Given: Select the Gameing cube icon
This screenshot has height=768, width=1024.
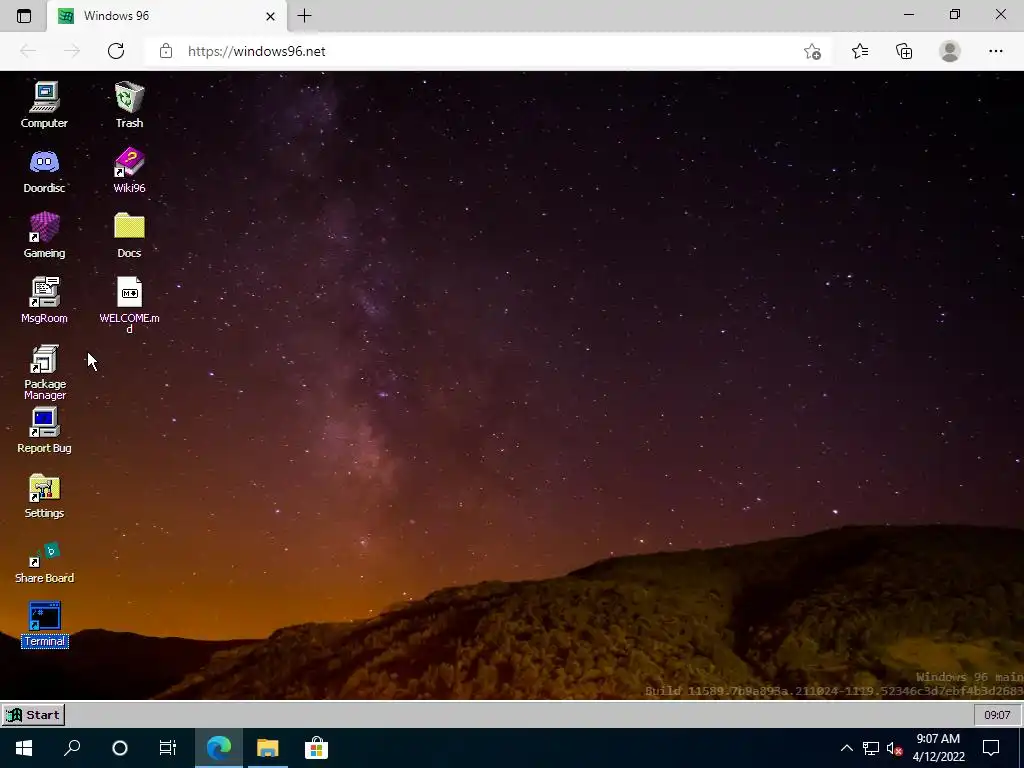Looking at the screenshot, I should [x=44, y=235].
